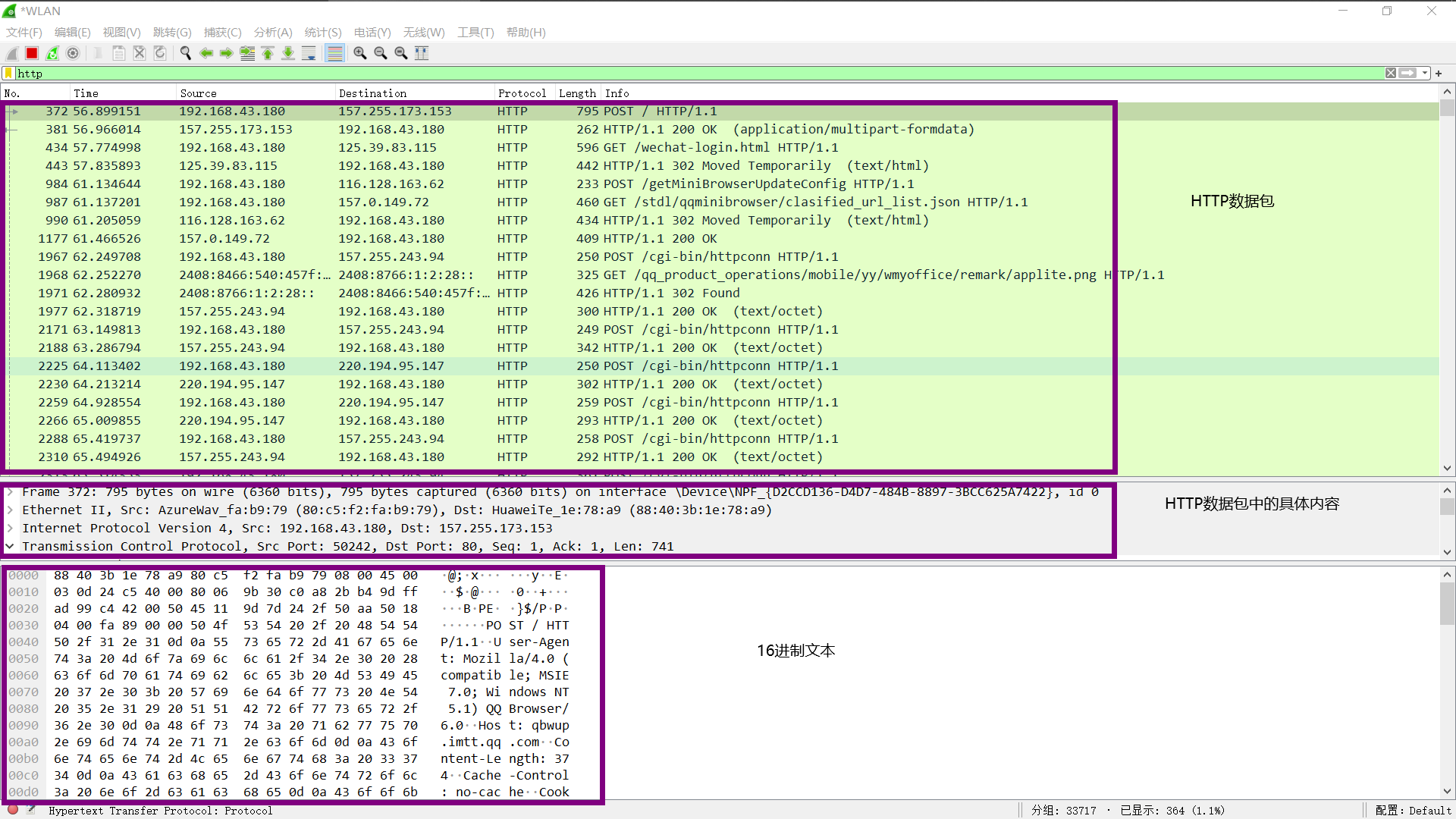Go forward to next packet arrow
Image resolution: width=1456 pixels, height=819 pixels.
(227, 53)
